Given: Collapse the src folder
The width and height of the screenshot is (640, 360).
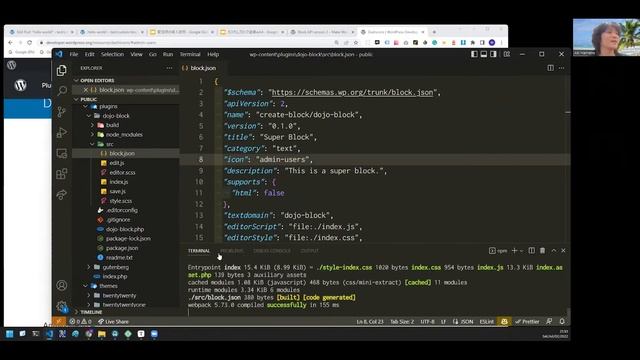Looking at the screenshot, I should click(x=110, y=144).
